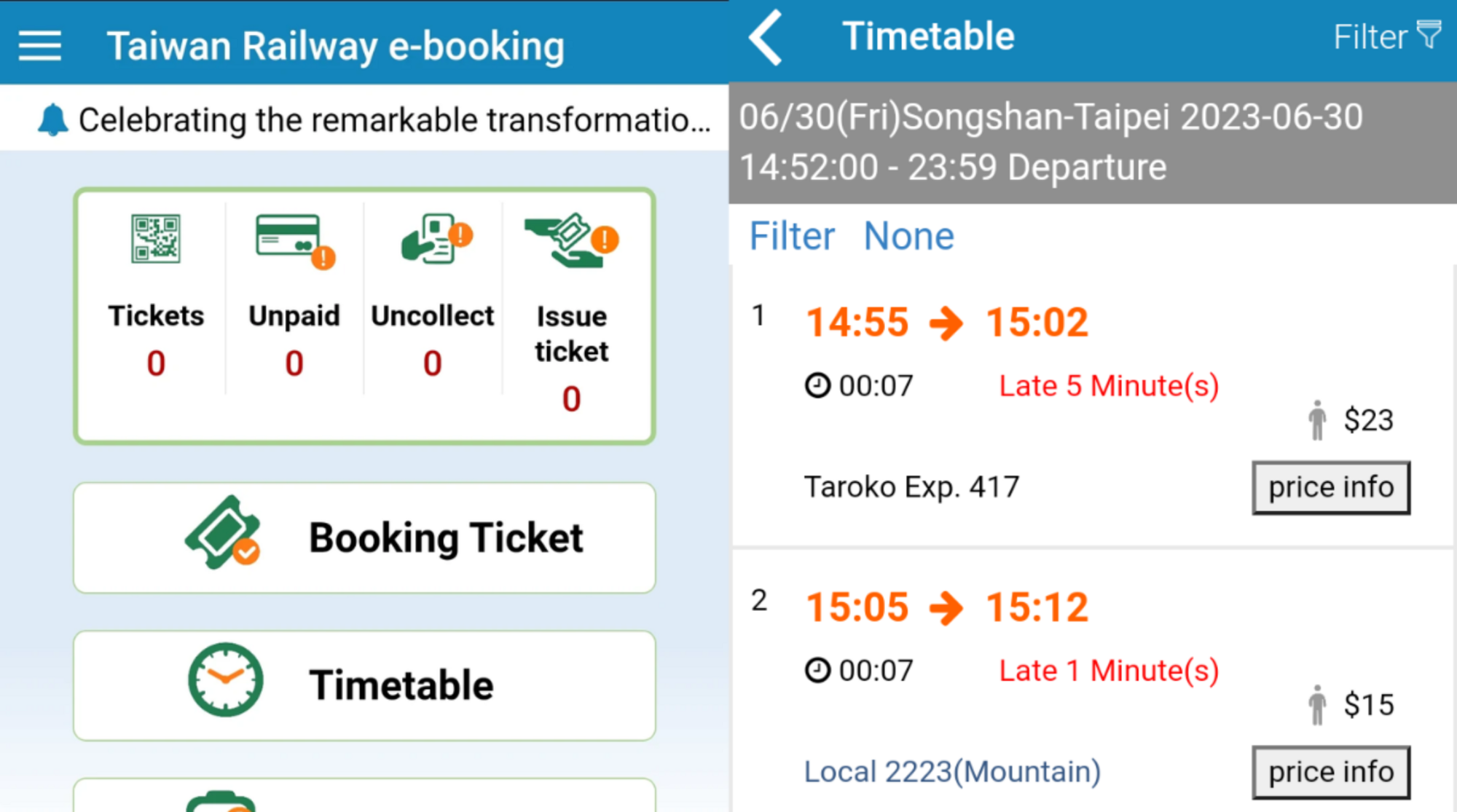
Task: Tap the clock icon beside duration 00:07
Action: [x=817, y=386]
